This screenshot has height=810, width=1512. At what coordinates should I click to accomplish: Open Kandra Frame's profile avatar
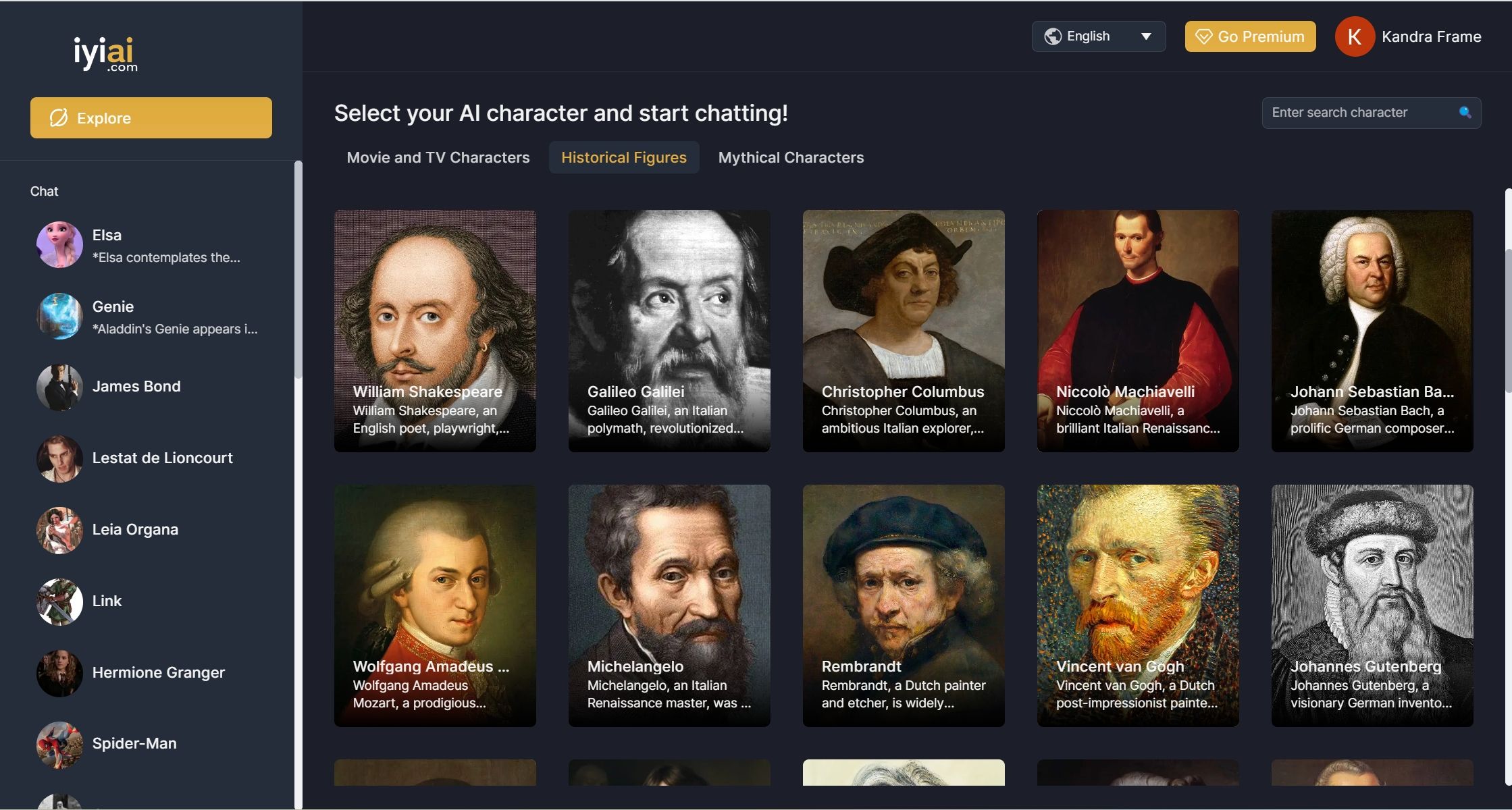pos(1354,36)
